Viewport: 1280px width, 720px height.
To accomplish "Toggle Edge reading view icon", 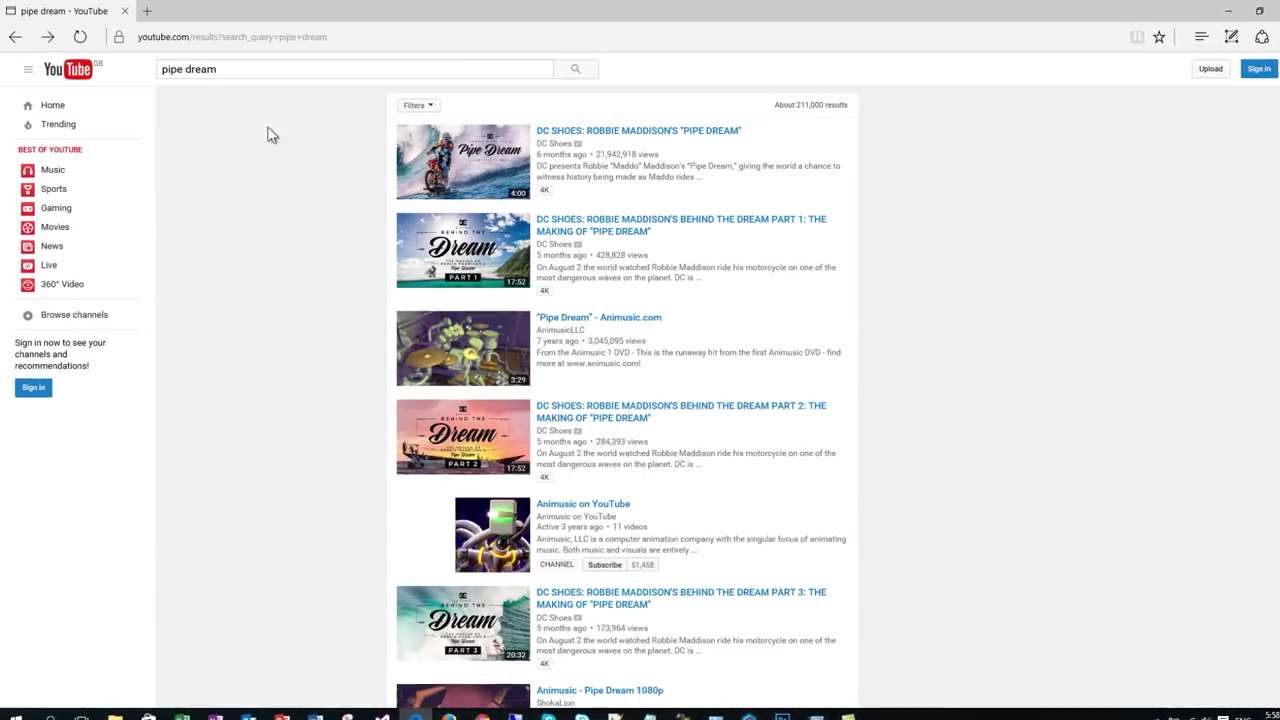I will coord(1137,37).
